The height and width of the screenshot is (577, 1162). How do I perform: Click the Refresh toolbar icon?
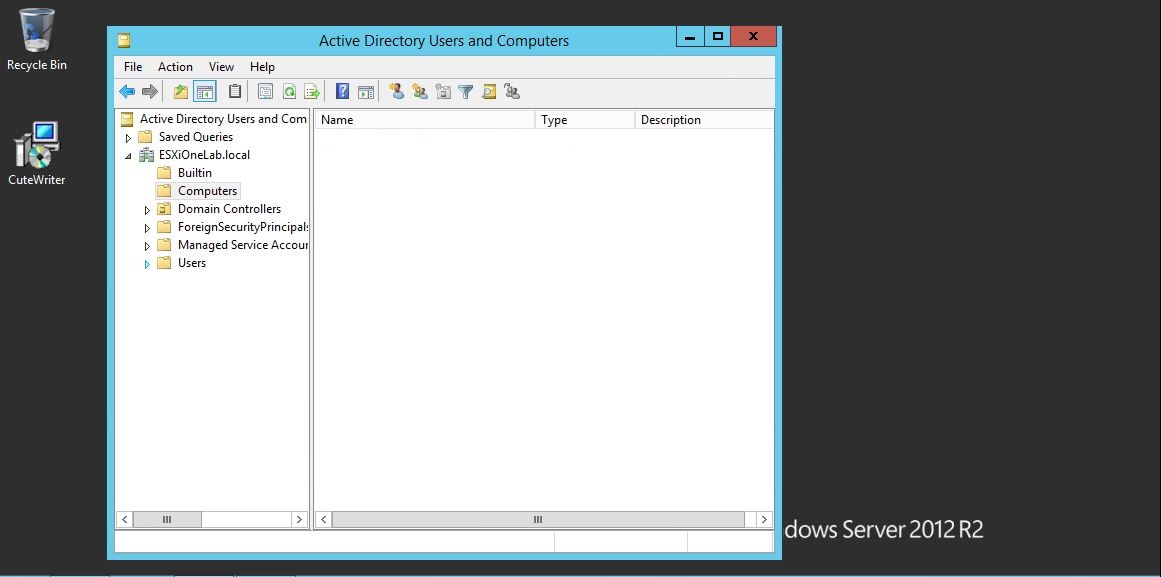[x=289, y=91]
